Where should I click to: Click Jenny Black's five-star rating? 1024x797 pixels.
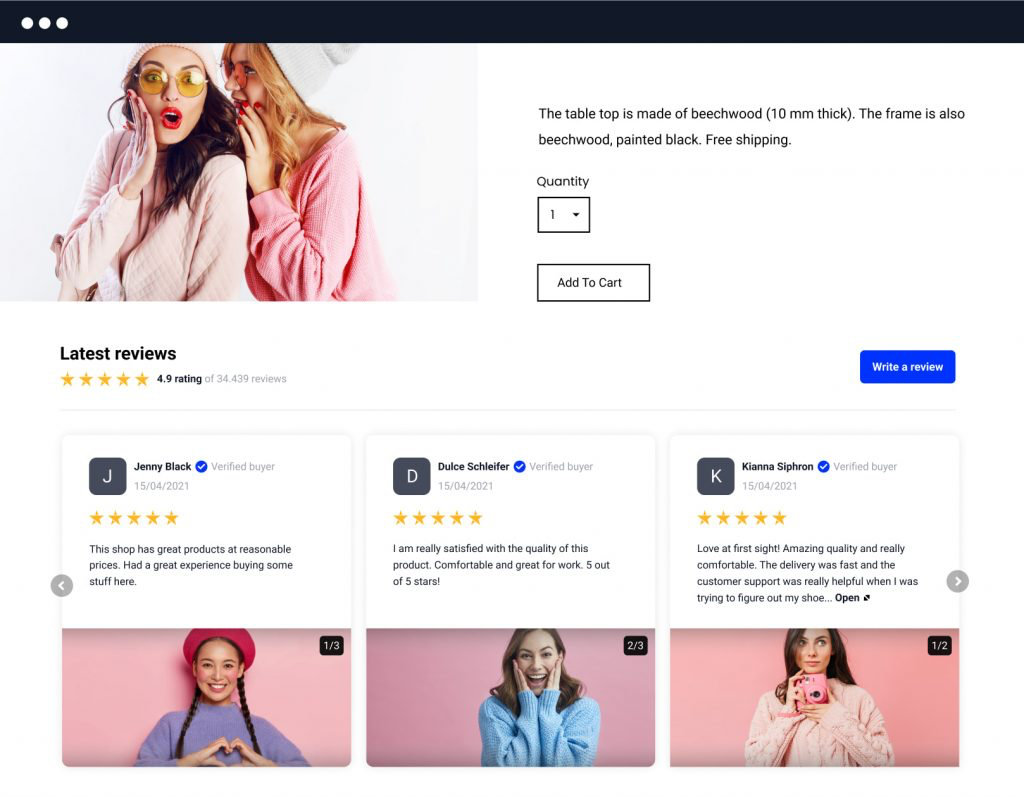(133, 518)
